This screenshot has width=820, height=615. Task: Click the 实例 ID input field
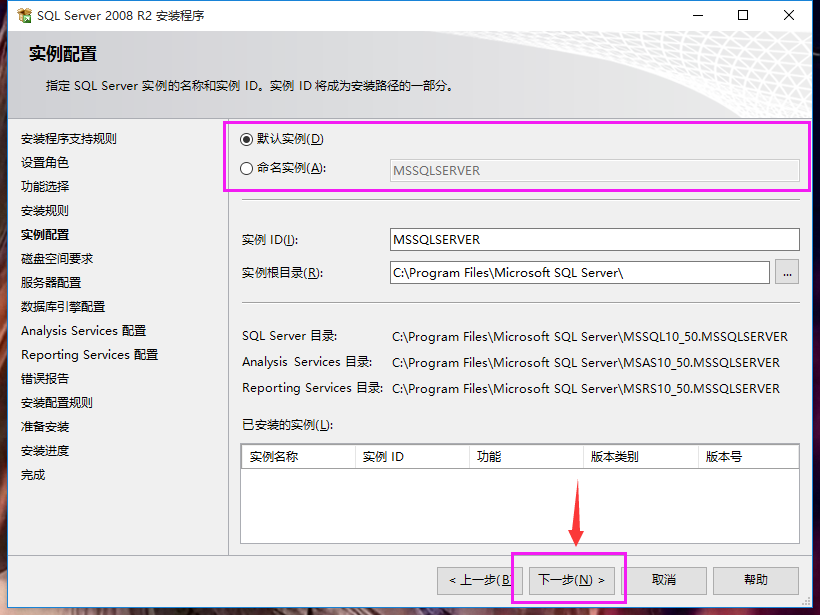click(595, 240)
